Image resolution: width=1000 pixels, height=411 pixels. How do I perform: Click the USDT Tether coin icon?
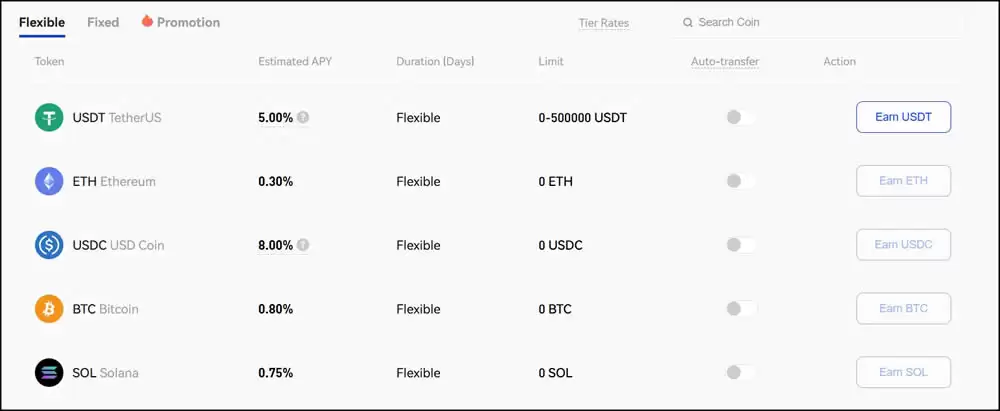[49, 118]
